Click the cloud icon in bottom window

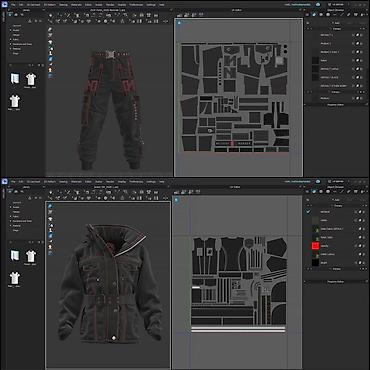[318, 181]
